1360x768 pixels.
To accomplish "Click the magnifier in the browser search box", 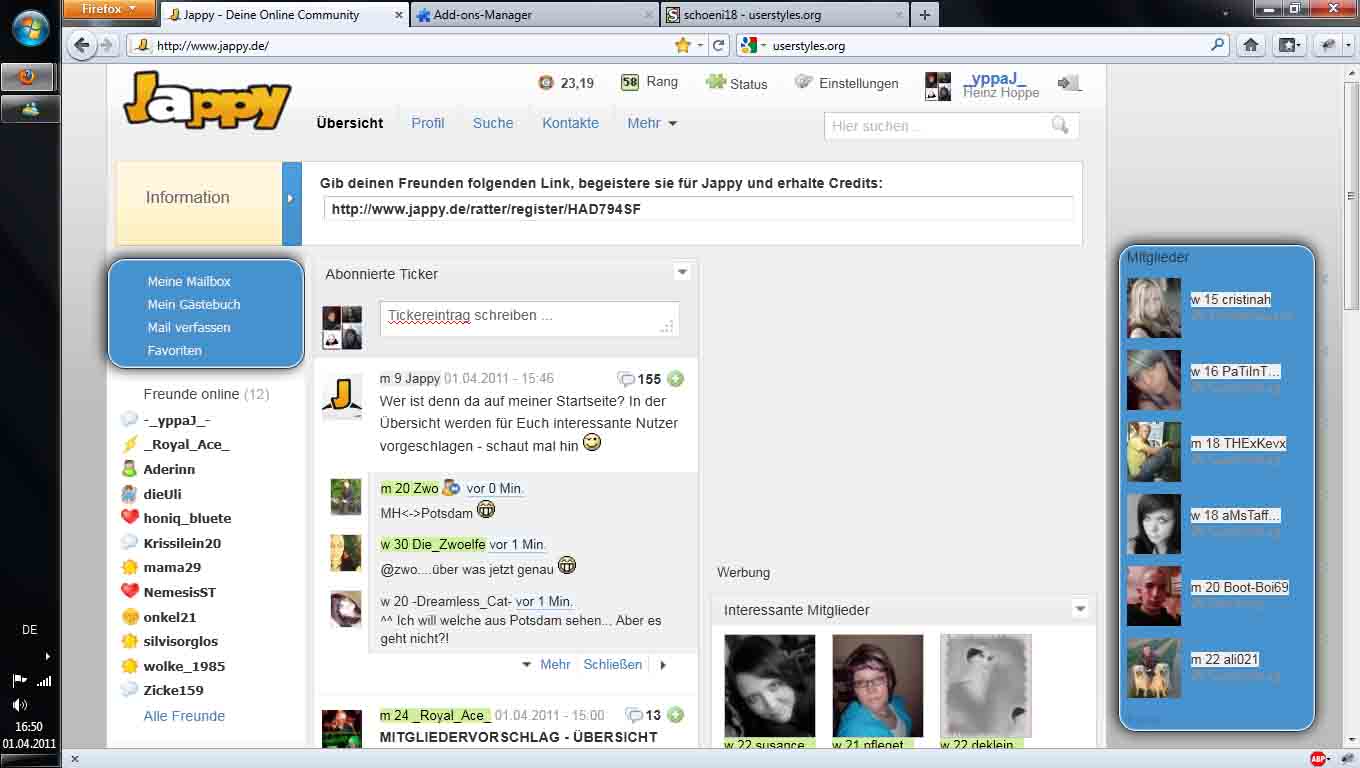I will click(1217, 45).
